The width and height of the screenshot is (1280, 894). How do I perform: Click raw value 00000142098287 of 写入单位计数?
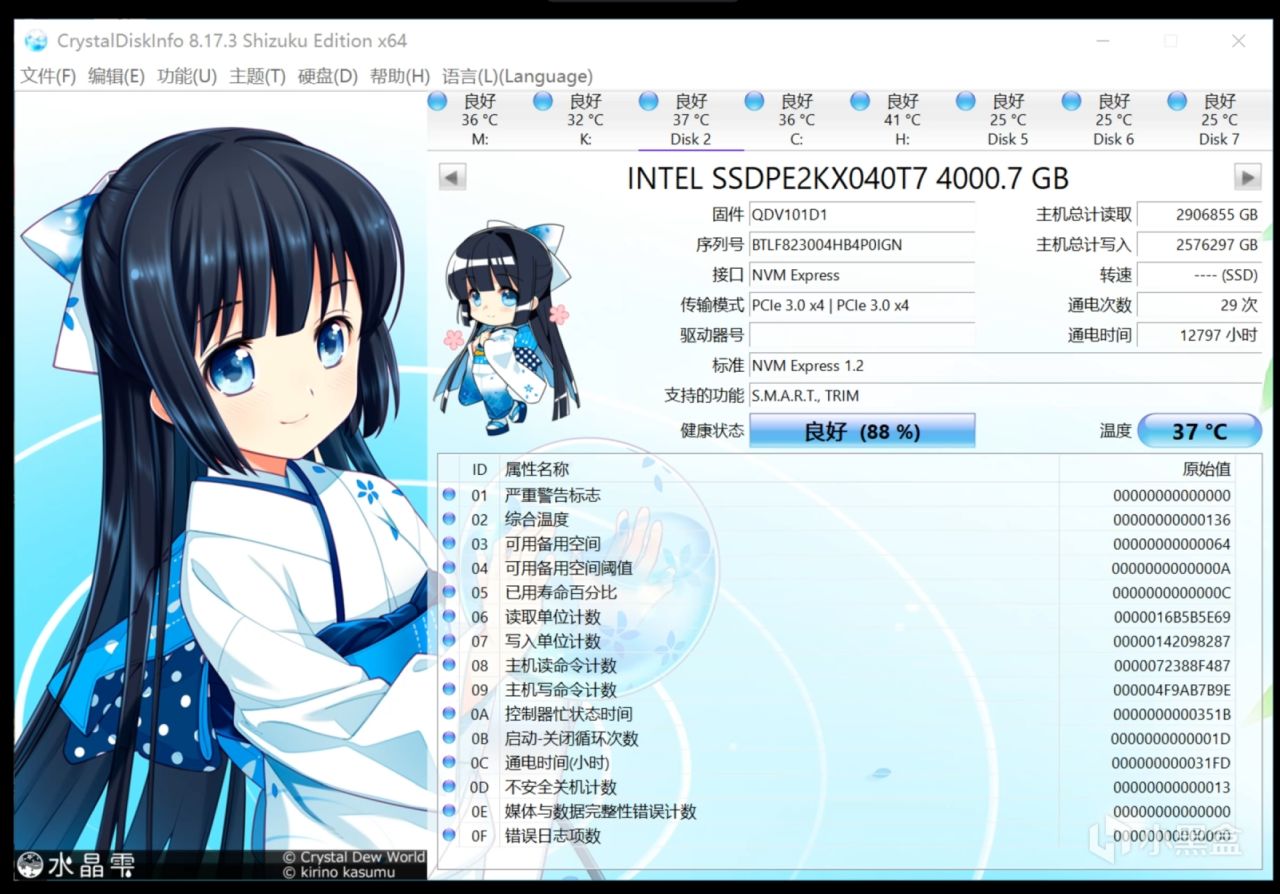click(x=1172, y=641)
